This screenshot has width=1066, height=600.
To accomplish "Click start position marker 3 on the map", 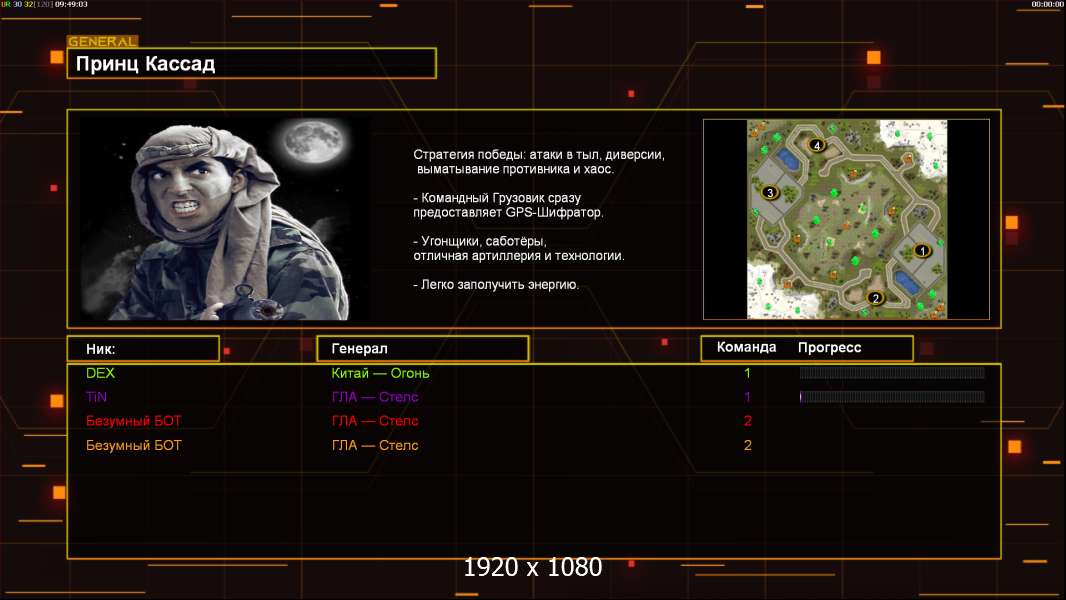I will [770, 192].
